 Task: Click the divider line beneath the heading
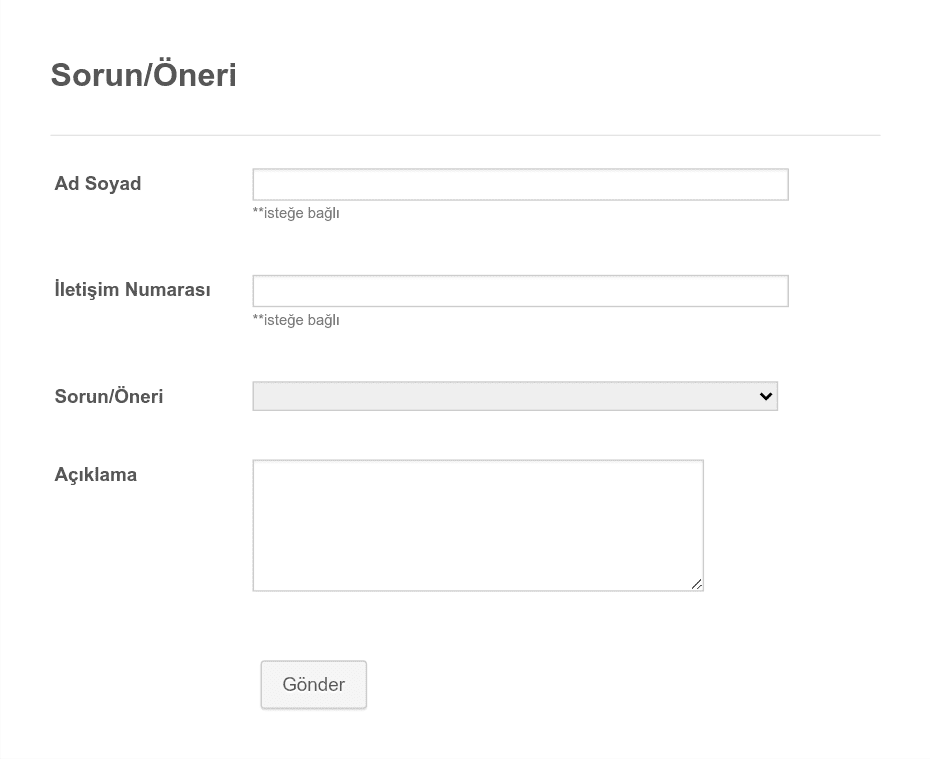click(x=466, y=135)
